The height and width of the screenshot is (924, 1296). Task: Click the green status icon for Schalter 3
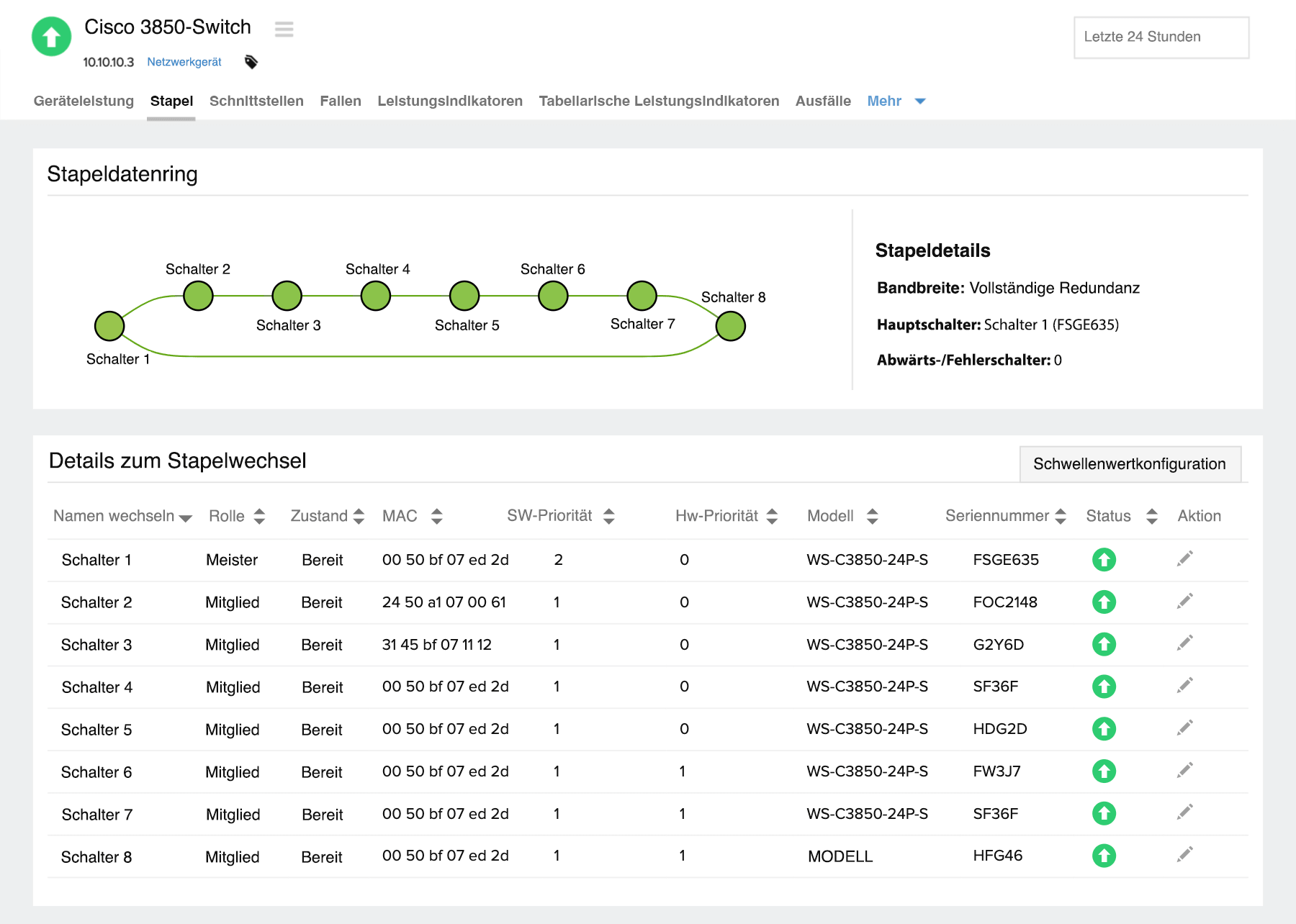click(x=1104, y=644)
